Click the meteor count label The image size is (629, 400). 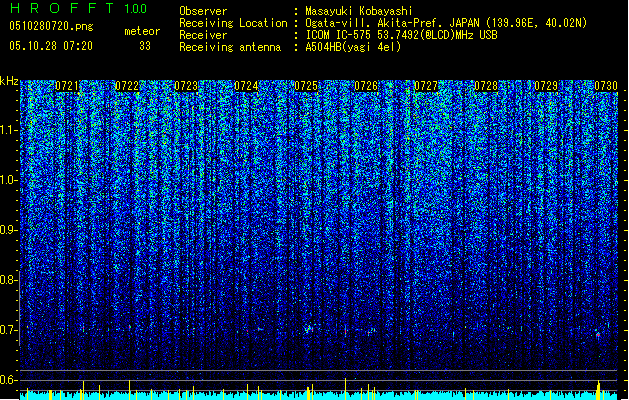click(x=142, y=31)
